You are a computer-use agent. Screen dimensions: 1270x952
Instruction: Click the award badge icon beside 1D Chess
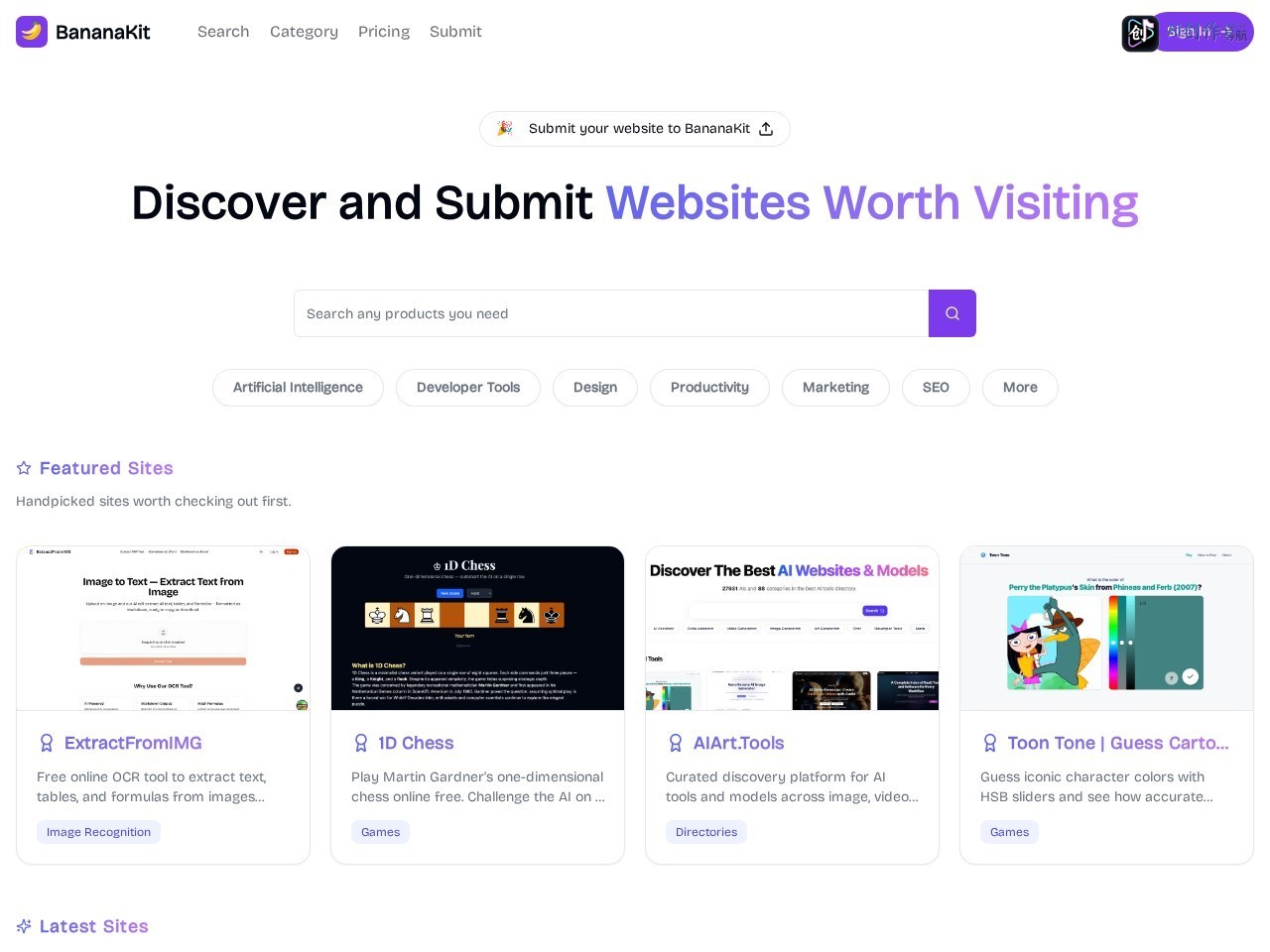coord(361,743)
